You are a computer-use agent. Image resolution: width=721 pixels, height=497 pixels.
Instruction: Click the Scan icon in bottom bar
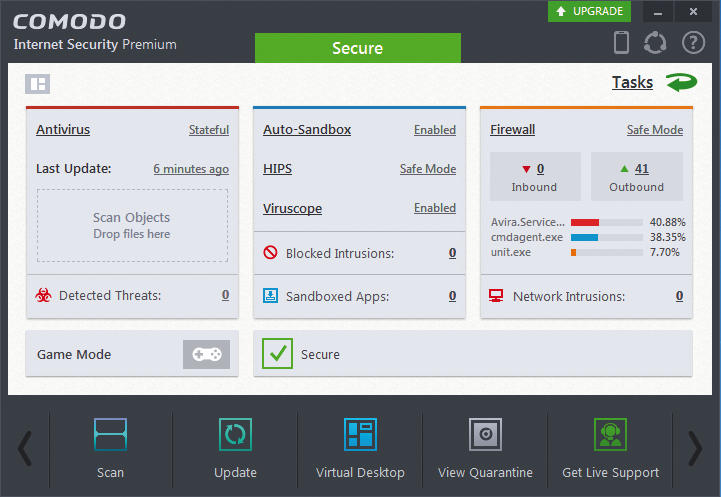click(110, 434)
